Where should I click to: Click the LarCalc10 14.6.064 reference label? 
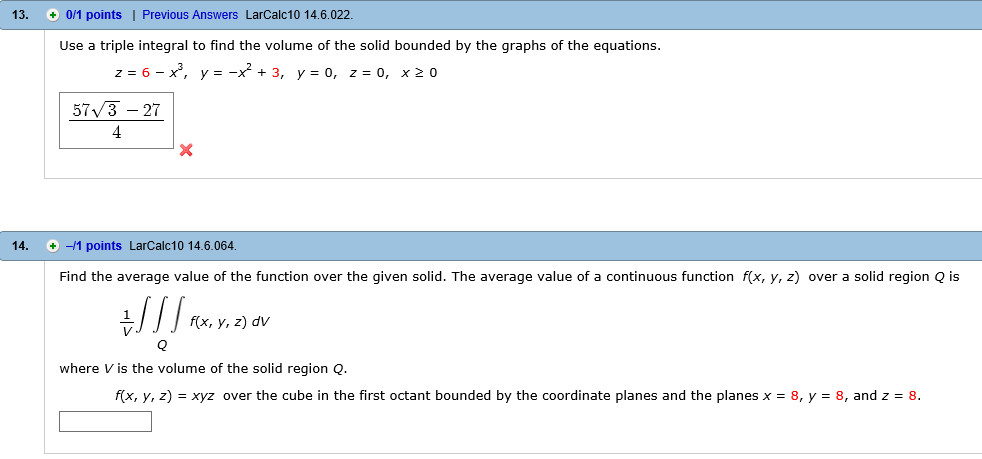click(183, 246)
